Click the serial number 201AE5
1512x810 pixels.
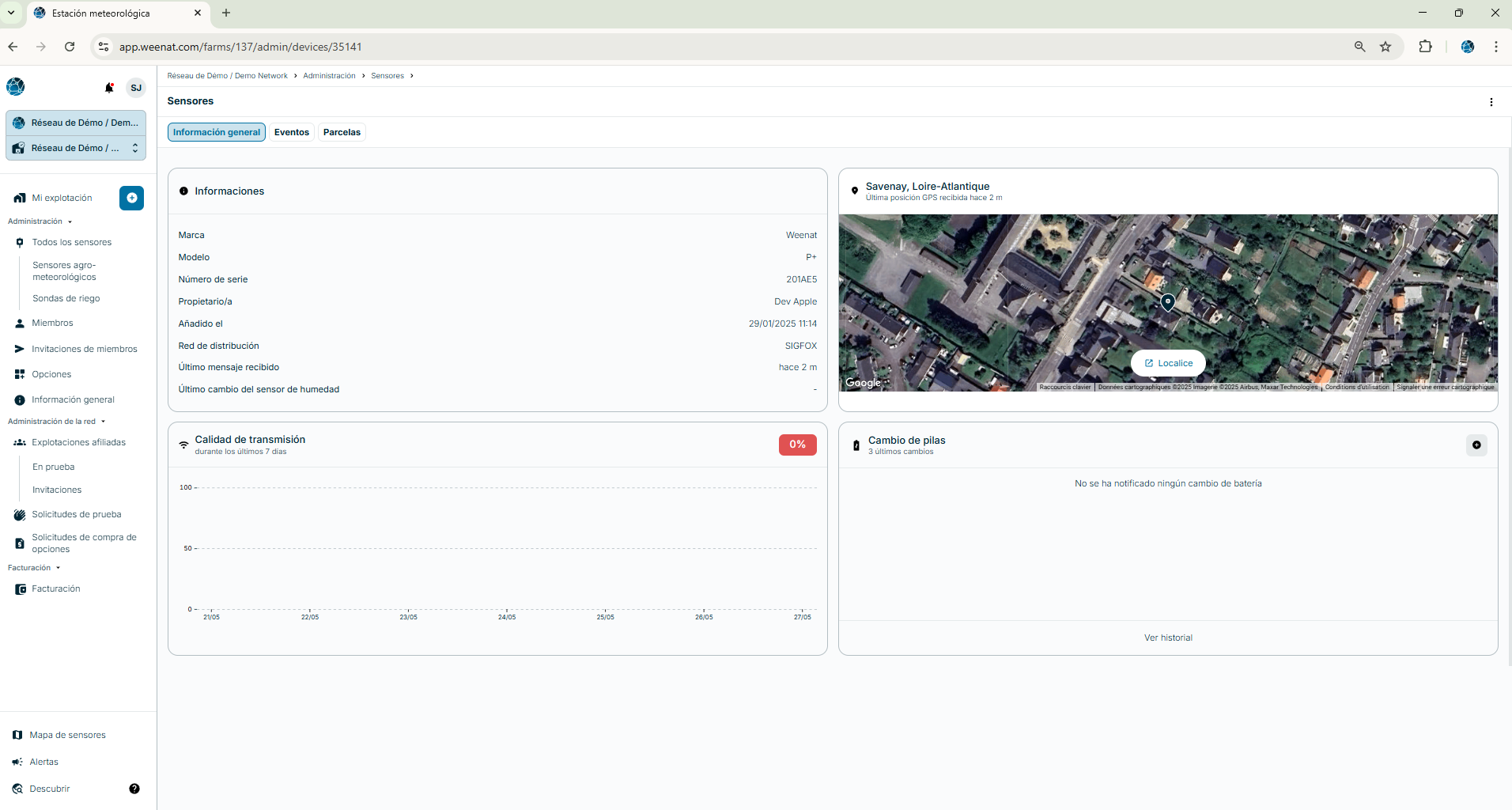tap(801, 279)
